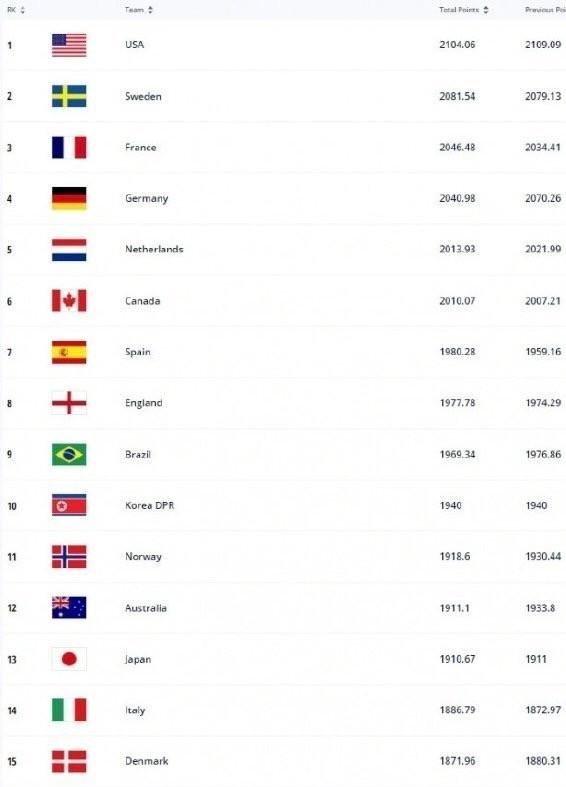Click the Canada maple leaf flag
This screenshot has width=566, height=787.
pos(69,301)
